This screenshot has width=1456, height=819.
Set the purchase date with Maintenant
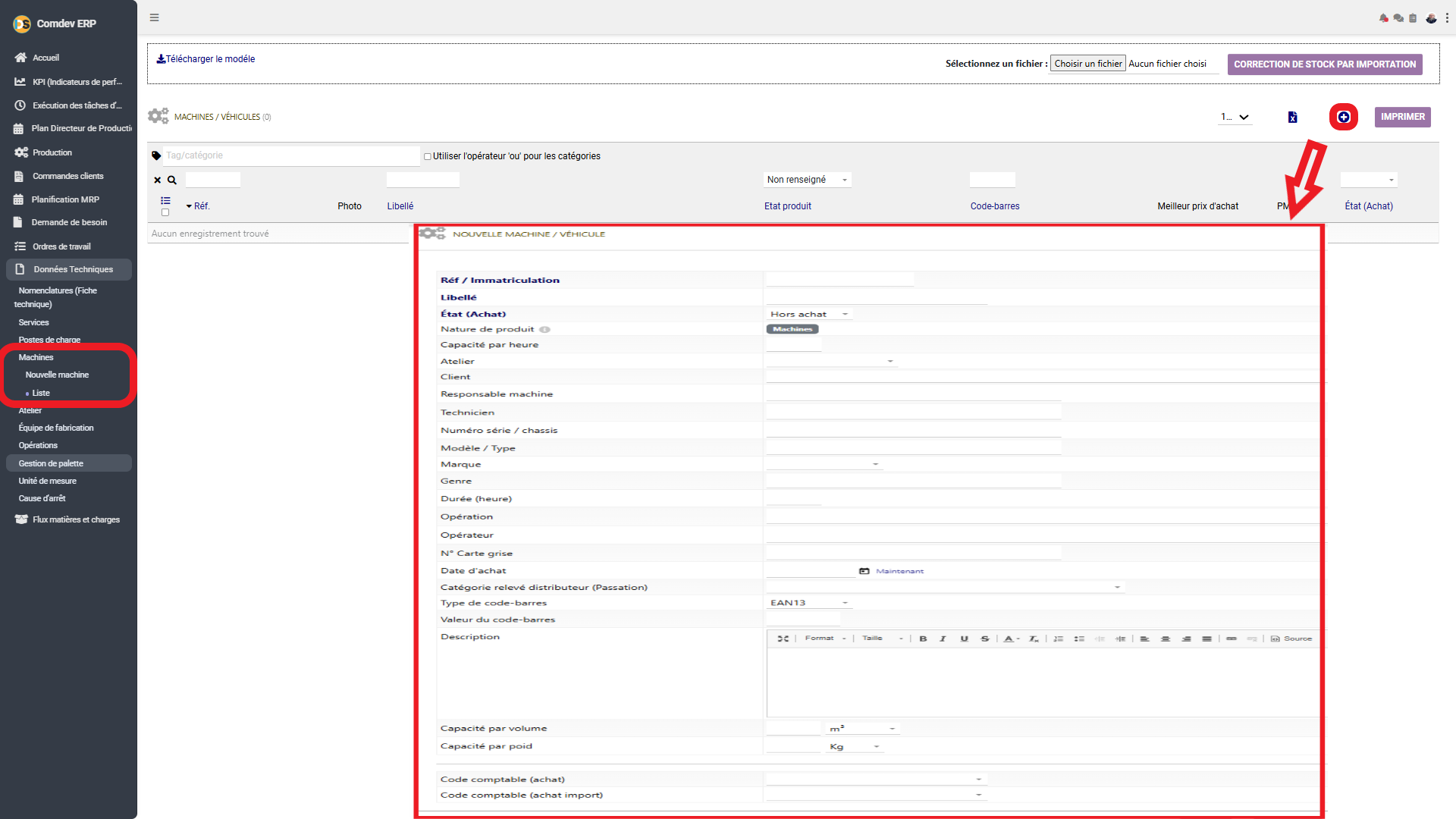click(899, 571)
